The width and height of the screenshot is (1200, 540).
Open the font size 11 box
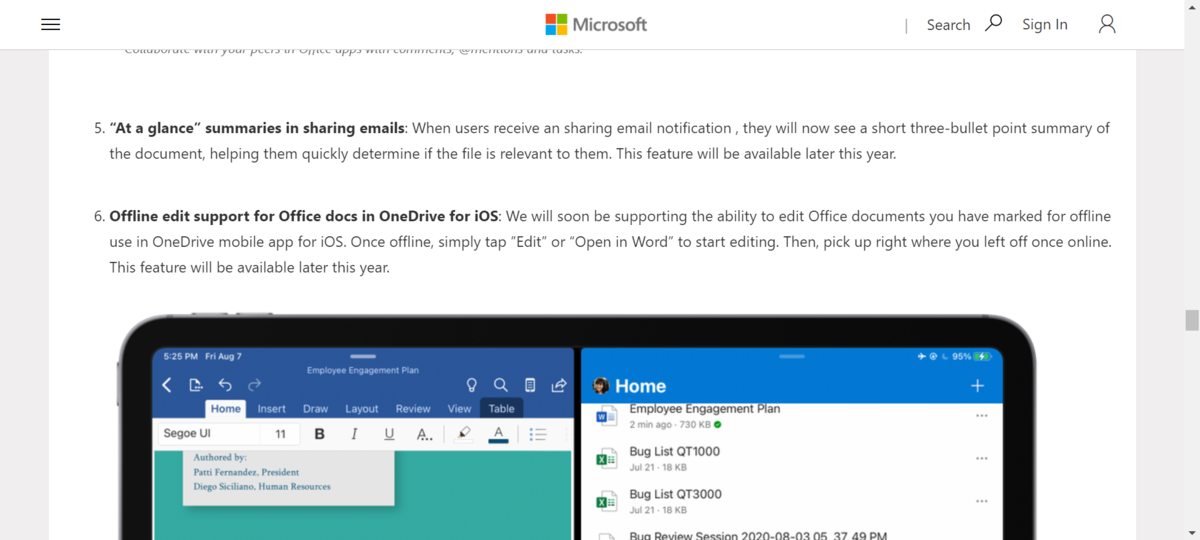(280, 434)
